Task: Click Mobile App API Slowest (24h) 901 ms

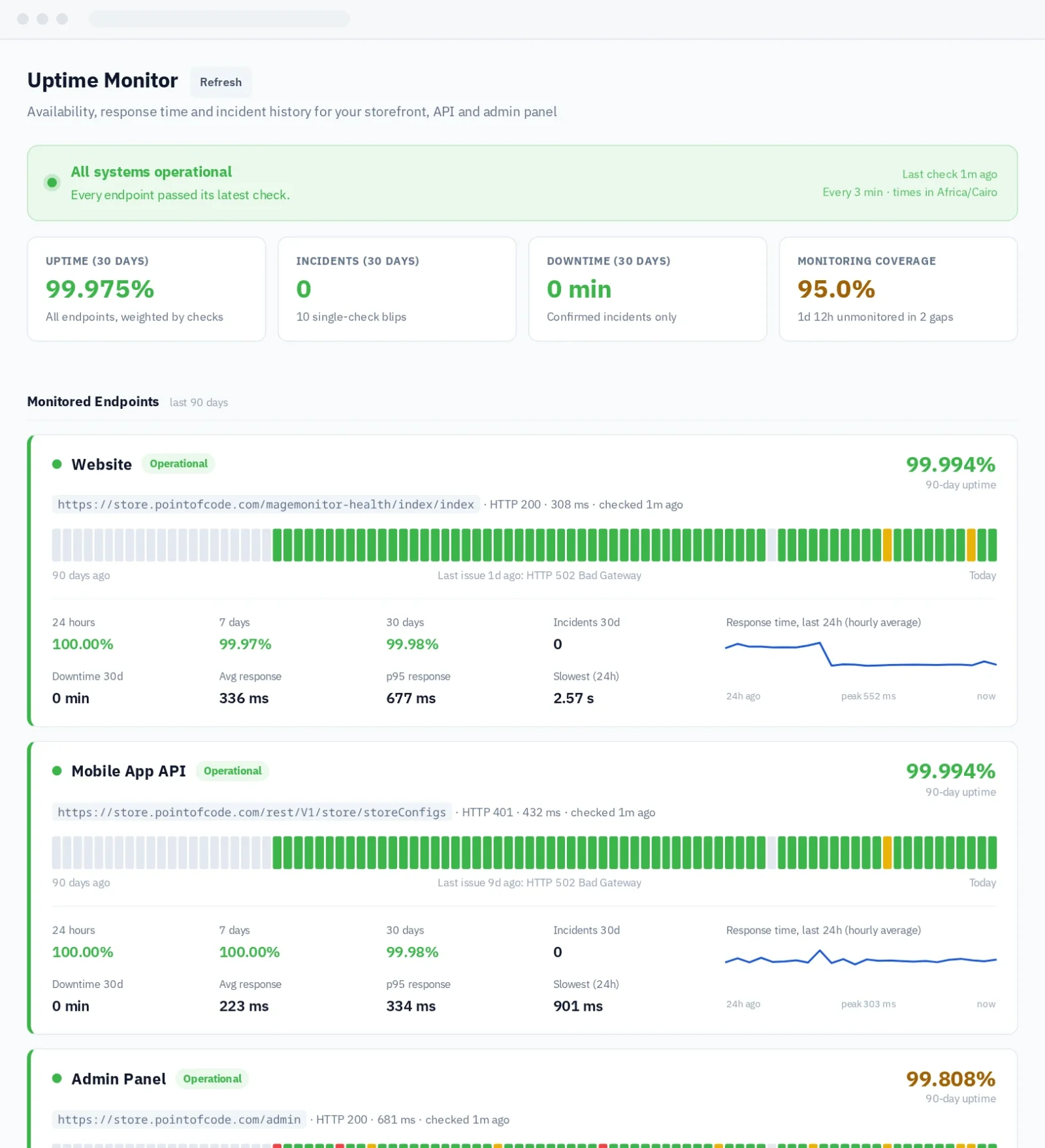Action: (x=578, y=1006)
